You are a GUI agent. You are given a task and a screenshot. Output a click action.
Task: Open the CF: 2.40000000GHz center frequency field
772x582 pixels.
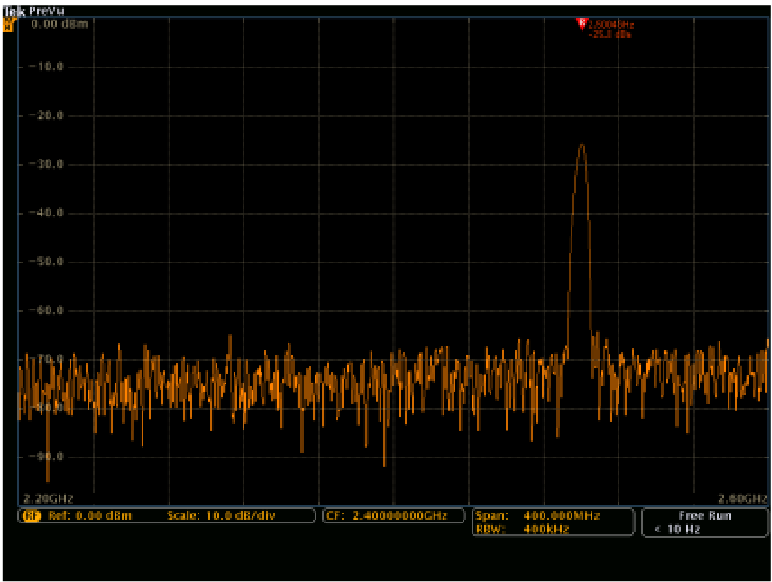pyautogui.click(x=394, y=516)
